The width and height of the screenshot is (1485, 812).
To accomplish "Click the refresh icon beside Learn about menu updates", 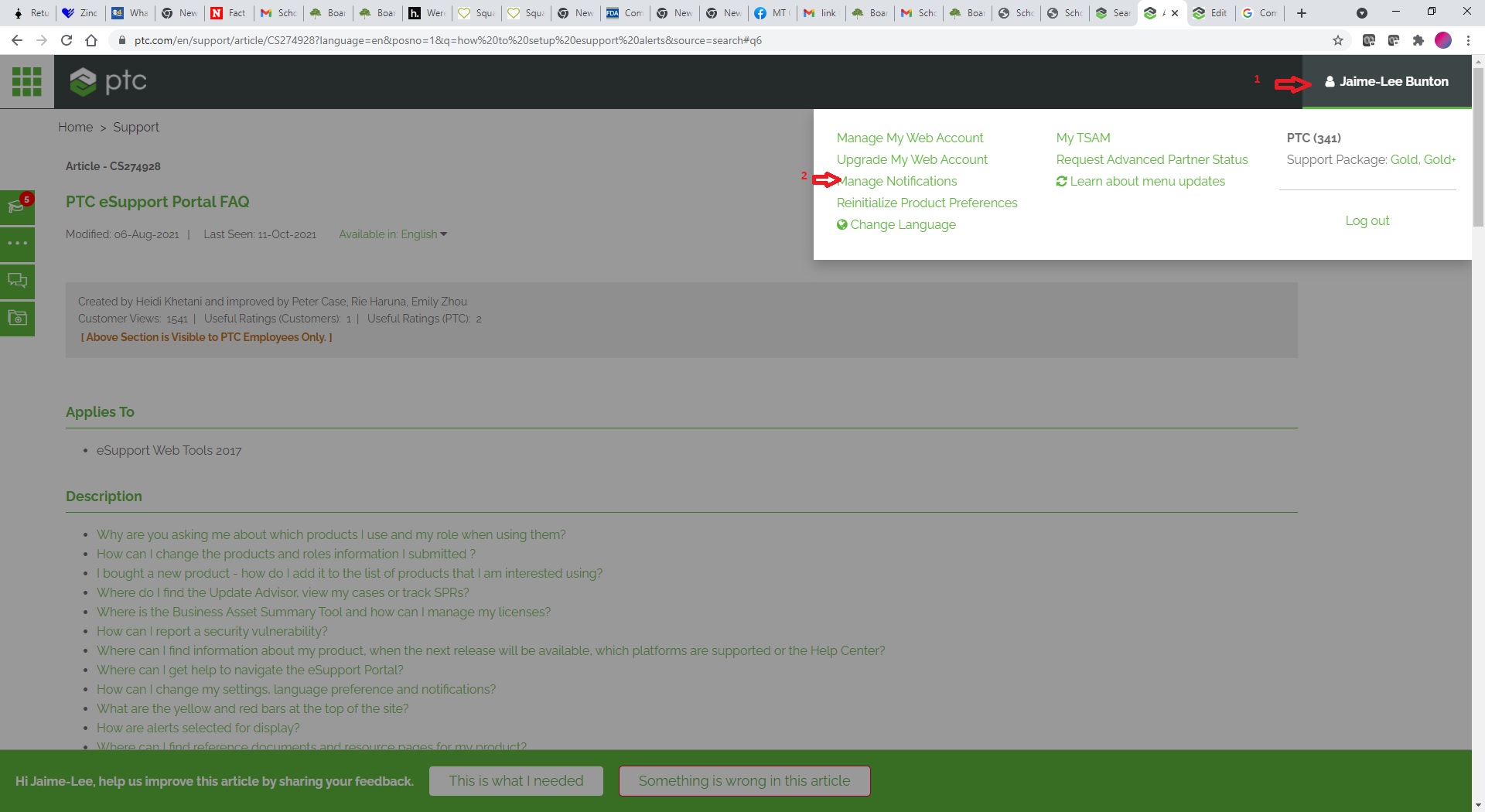I will click(1062, 181).
